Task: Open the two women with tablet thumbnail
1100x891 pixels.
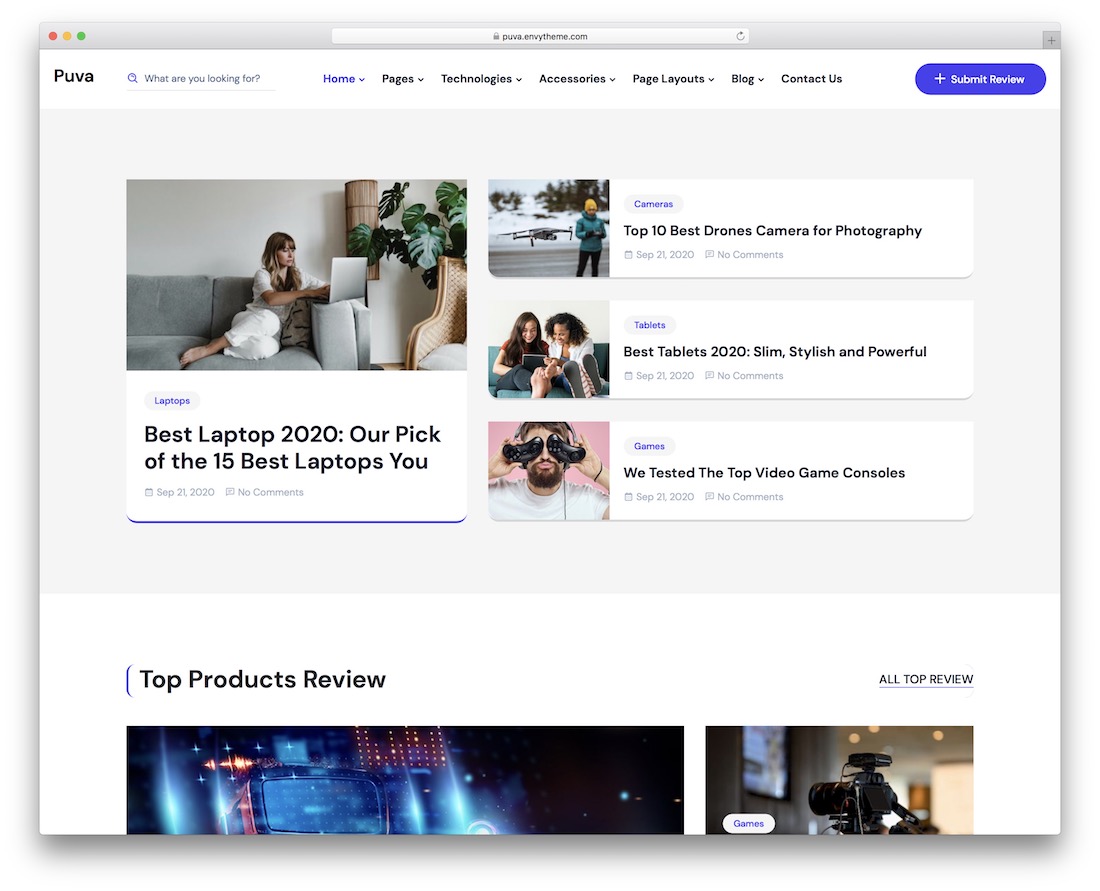Action: [x=549, y=349]
